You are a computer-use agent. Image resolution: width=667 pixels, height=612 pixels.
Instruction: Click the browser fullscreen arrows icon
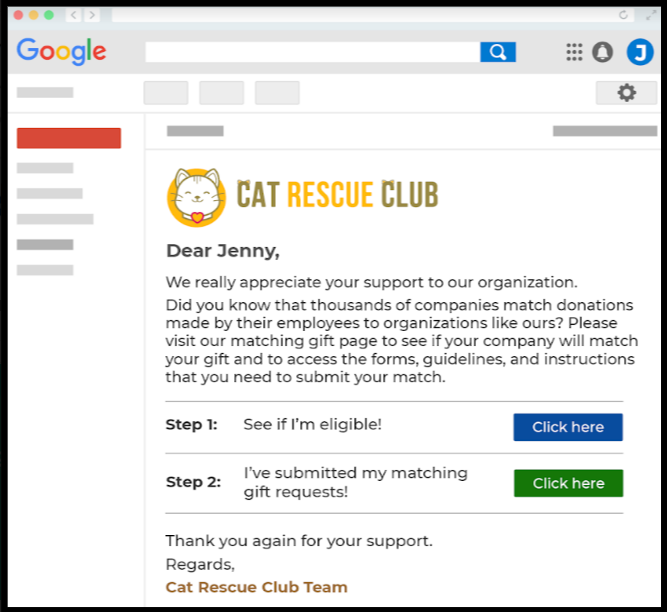[650, 15]
